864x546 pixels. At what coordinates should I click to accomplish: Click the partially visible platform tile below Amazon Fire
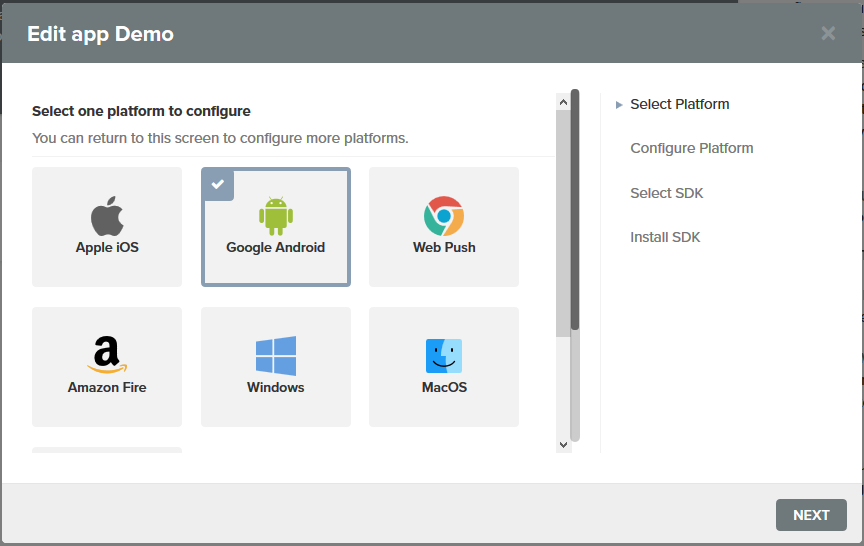[107, 450]
